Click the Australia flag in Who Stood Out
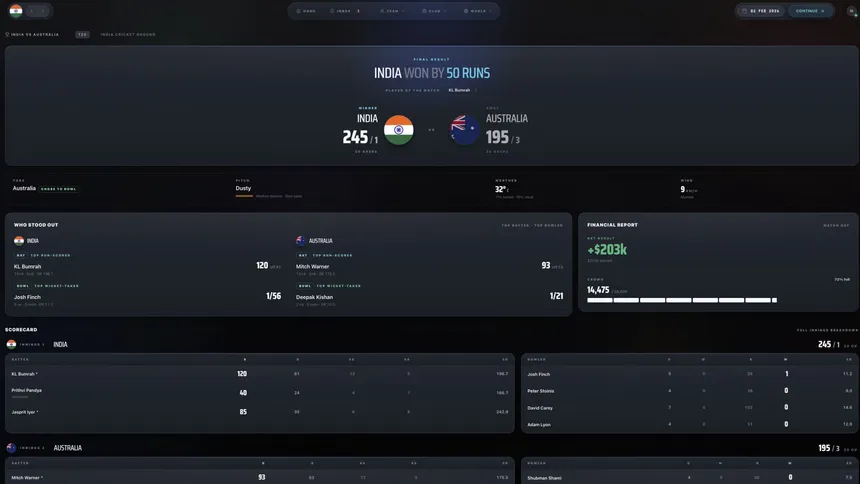Screen dimensions: 860x484 [x=301, y=240]
